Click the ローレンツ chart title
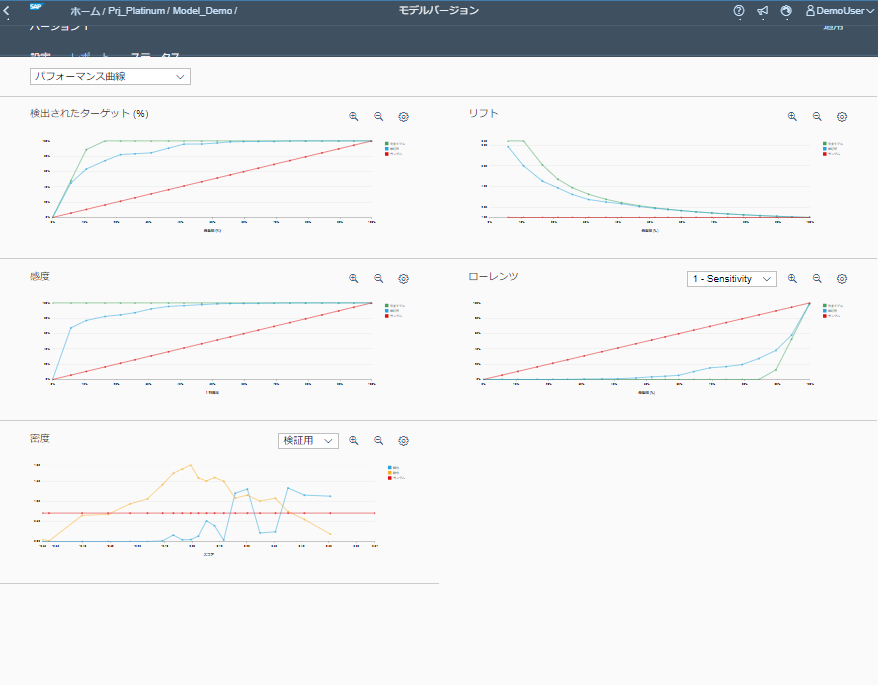 [493, 276]
